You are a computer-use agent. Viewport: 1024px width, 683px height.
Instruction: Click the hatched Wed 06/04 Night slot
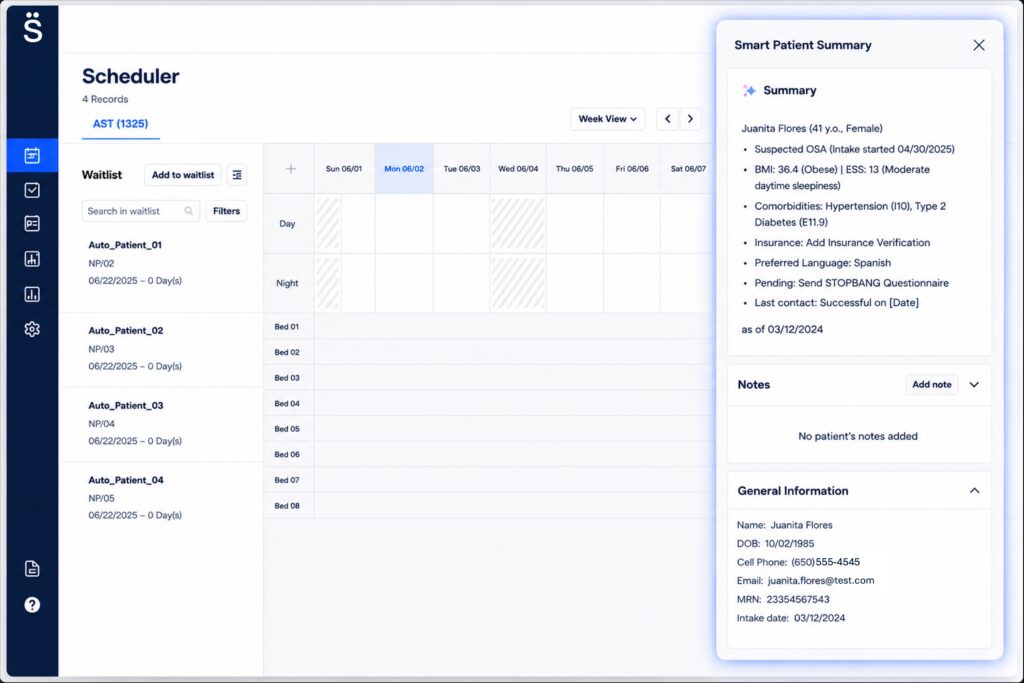518,283
